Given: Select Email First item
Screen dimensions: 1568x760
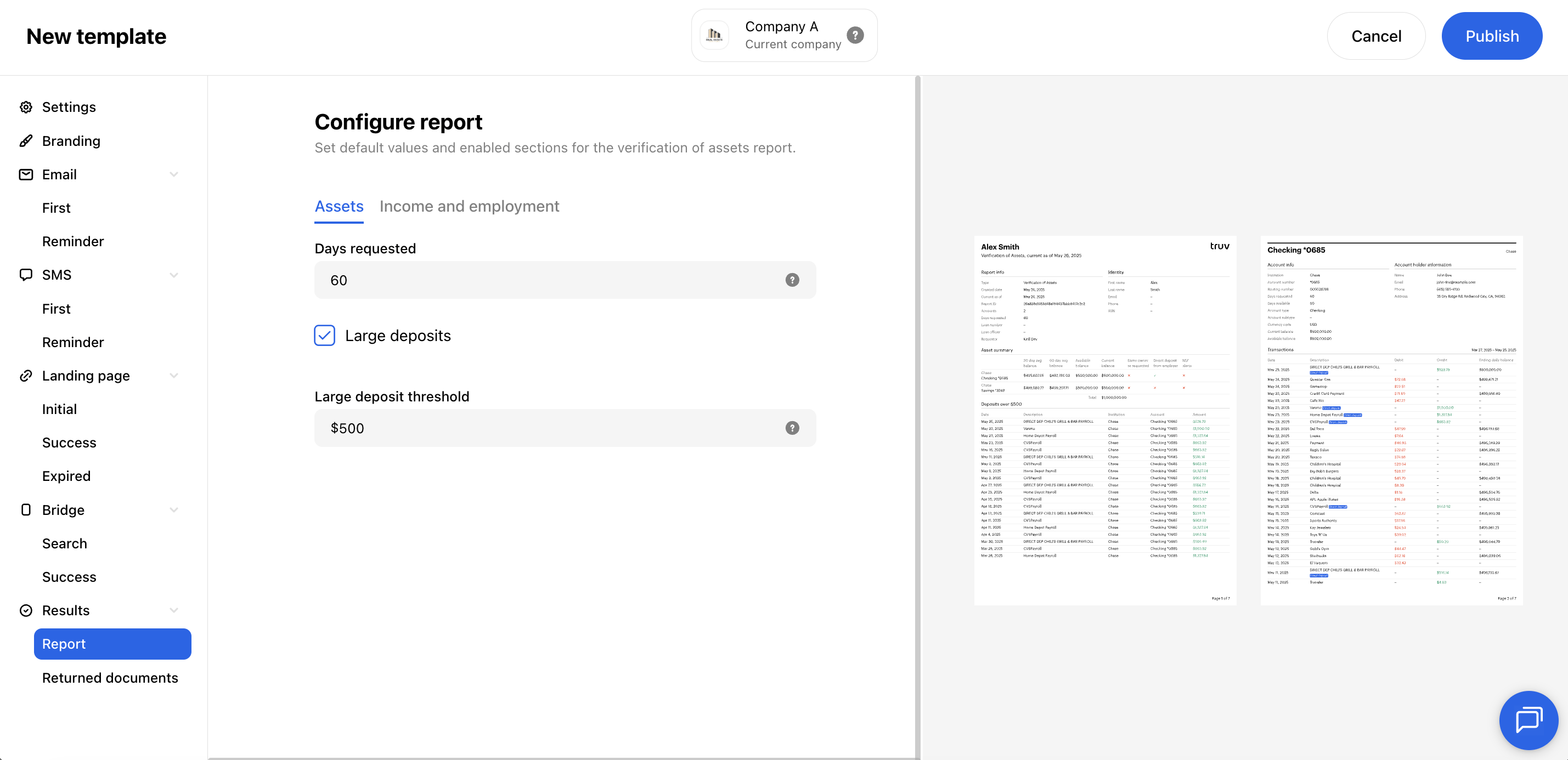Looking at the screenshot, I should point(56,208).
